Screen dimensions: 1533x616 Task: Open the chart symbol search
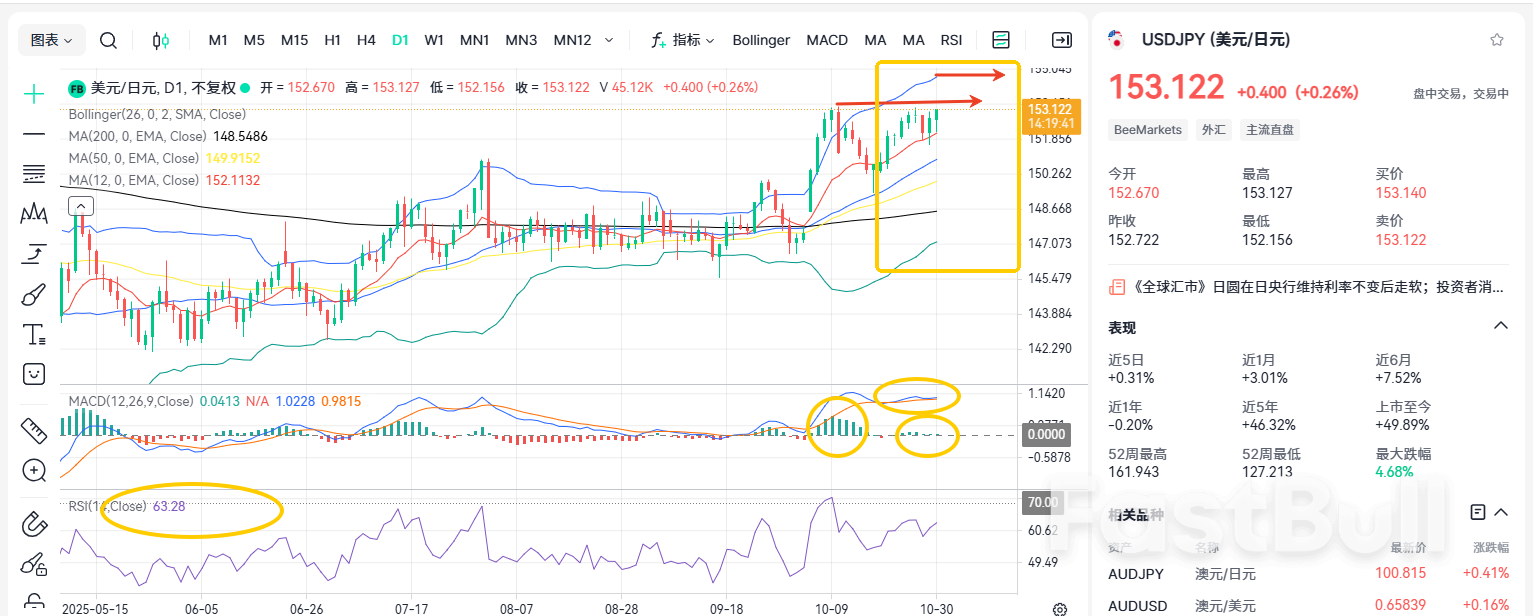[108, 40]
